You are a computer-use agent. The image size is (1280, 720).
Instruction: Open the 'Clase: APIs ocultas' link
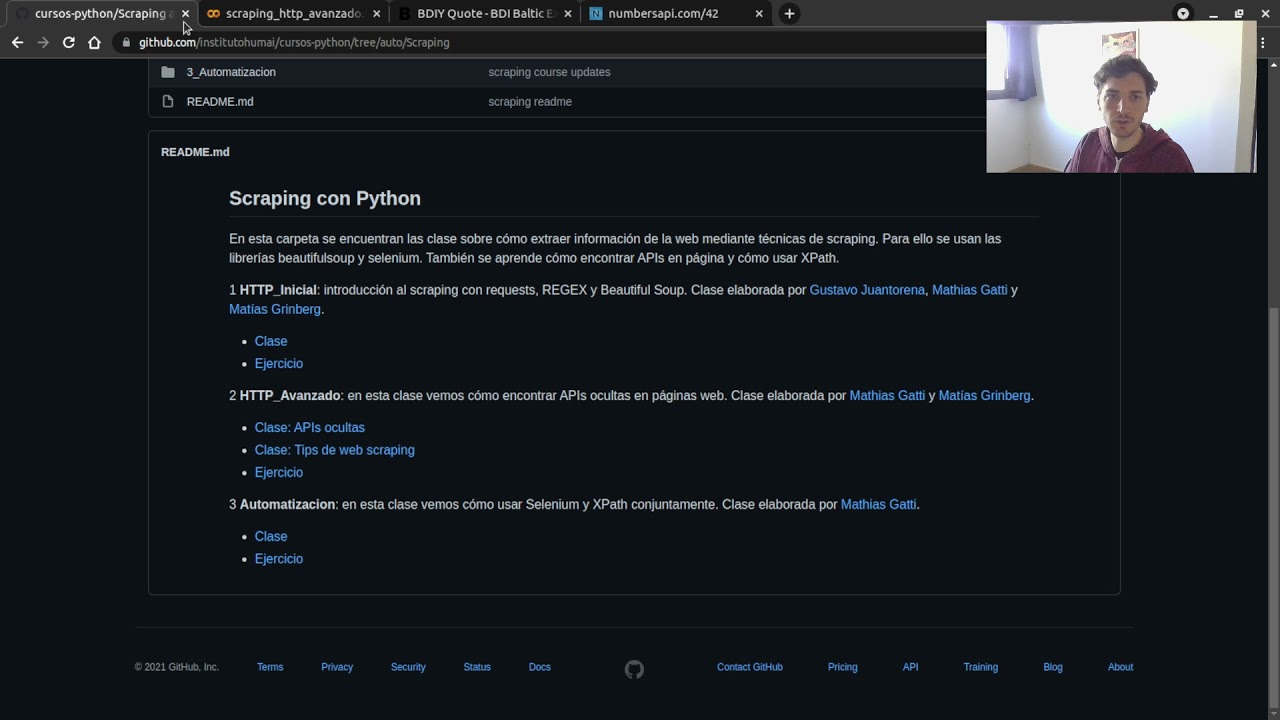click(x=310, y=427)
